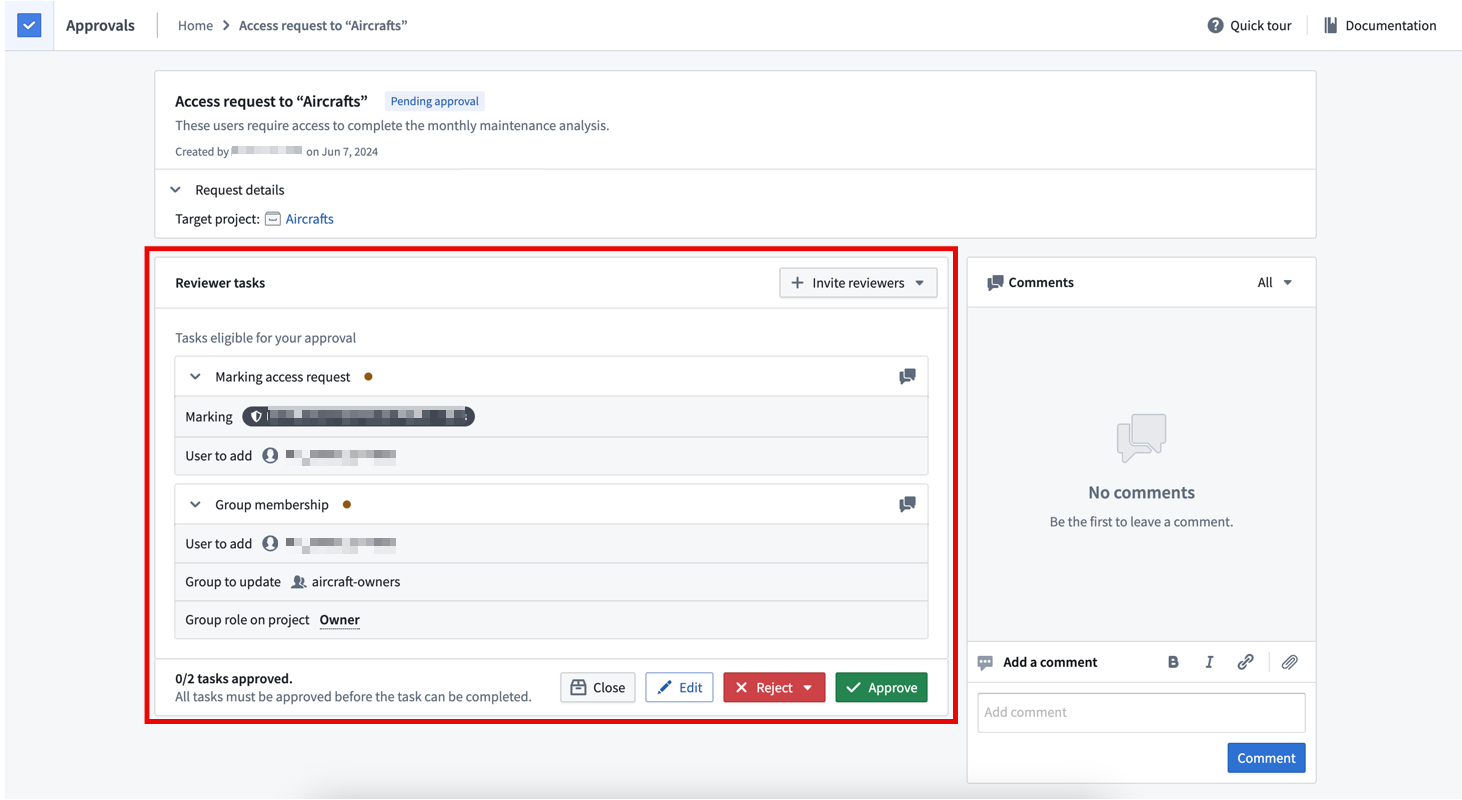Insert a link into comment
1462x800 pixels.
(x=1245, y=662)
